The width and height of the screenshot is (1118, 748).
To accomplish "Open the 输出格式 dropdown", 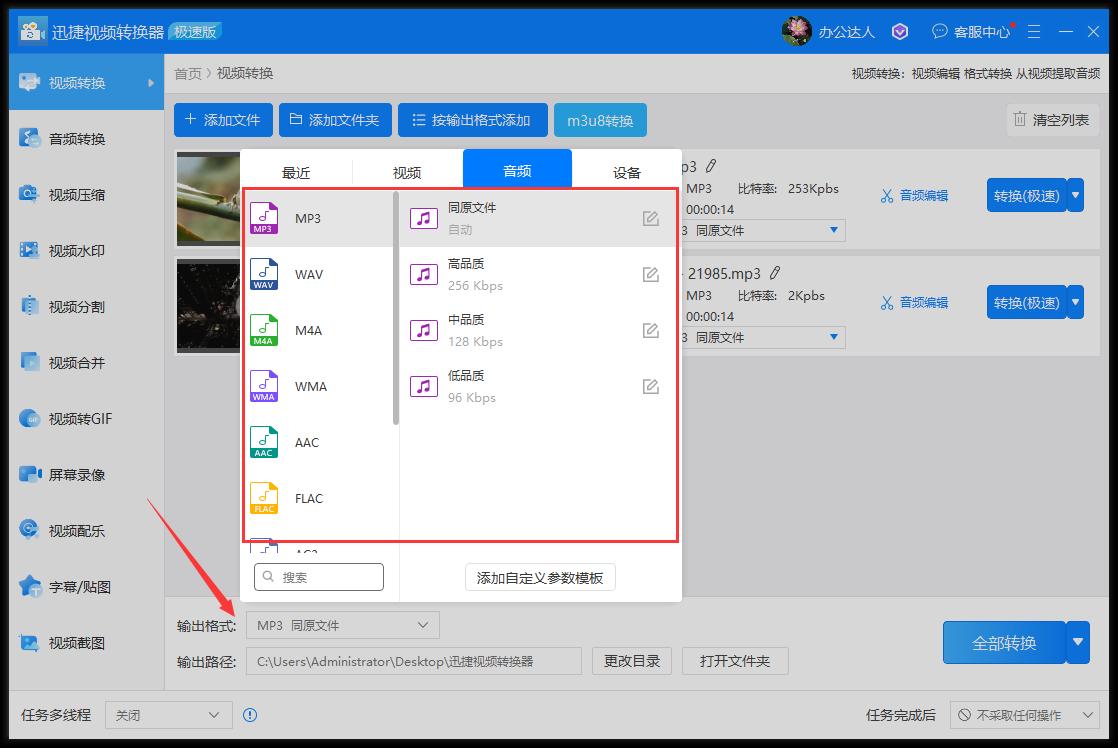I will (x=342, y=624).
